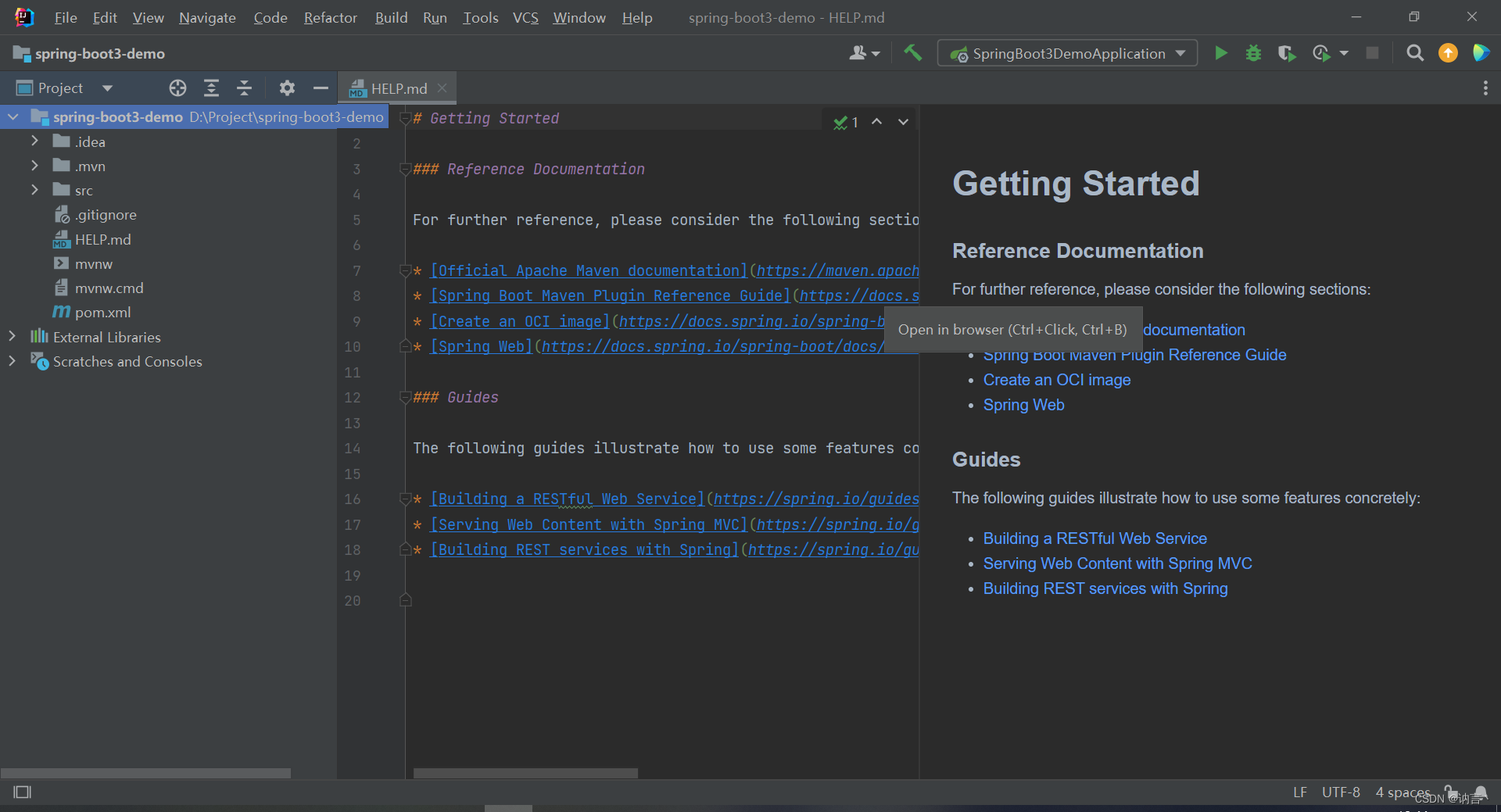1501x812 pixels.
Task: Click the Stop square icon
Action: pos(1372,53)
